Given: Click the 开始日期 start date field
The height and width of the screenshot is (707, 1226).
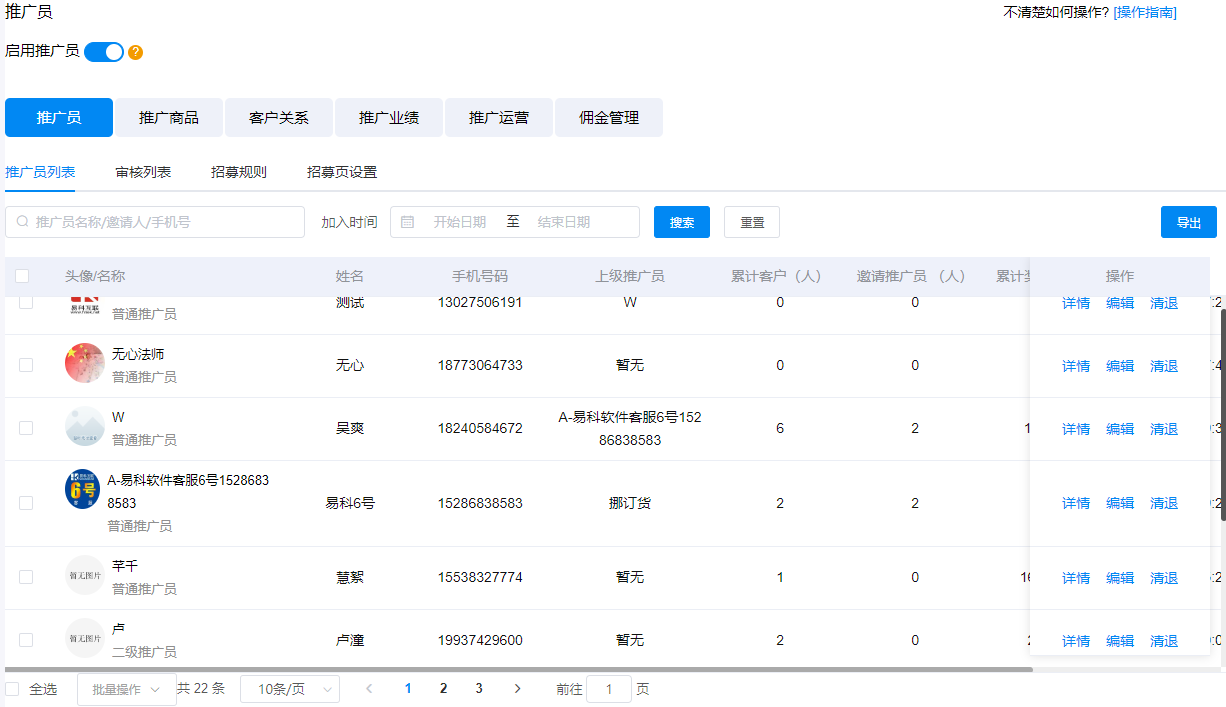Looking at the screenshot, I should pyautogui.click(x=459, y=222).
